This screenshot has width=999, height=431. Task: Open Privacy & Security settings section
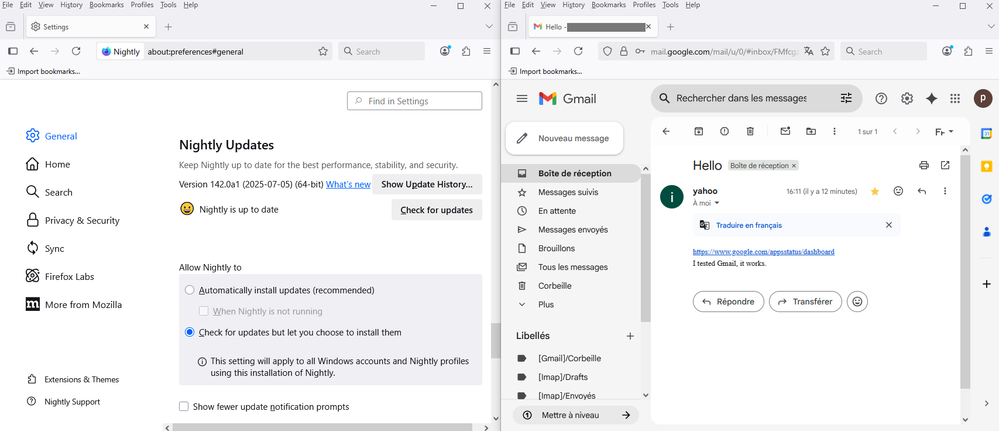click(82, 220)
